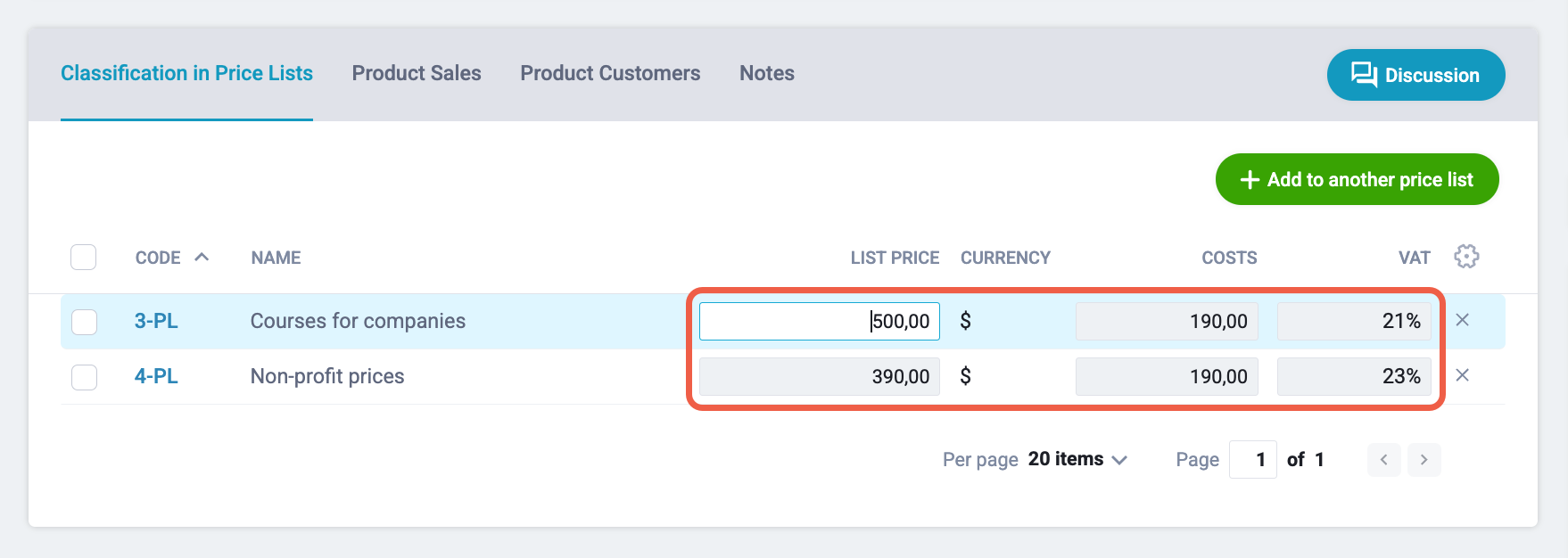Check the 4-PL row checkbox
The width and height of the screenshot is (1568, 558).
[84, 377]
